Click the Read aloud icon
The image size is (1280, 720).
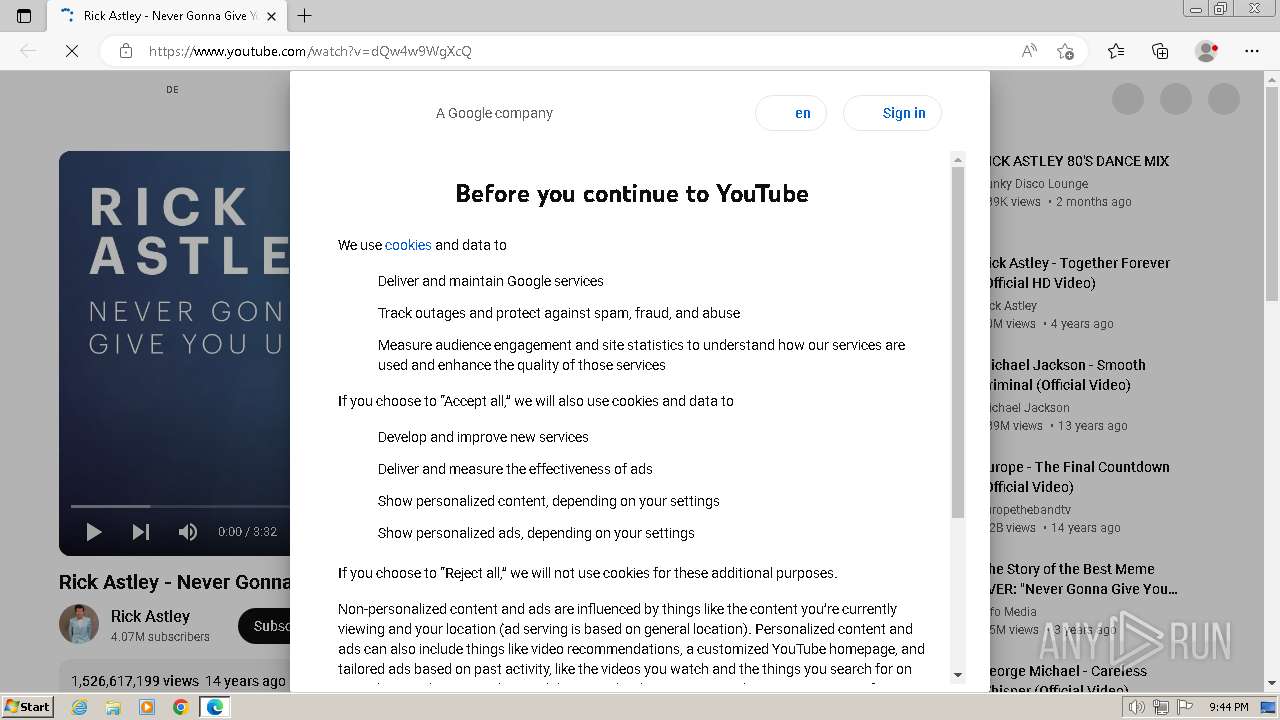tap(1029, 51)
